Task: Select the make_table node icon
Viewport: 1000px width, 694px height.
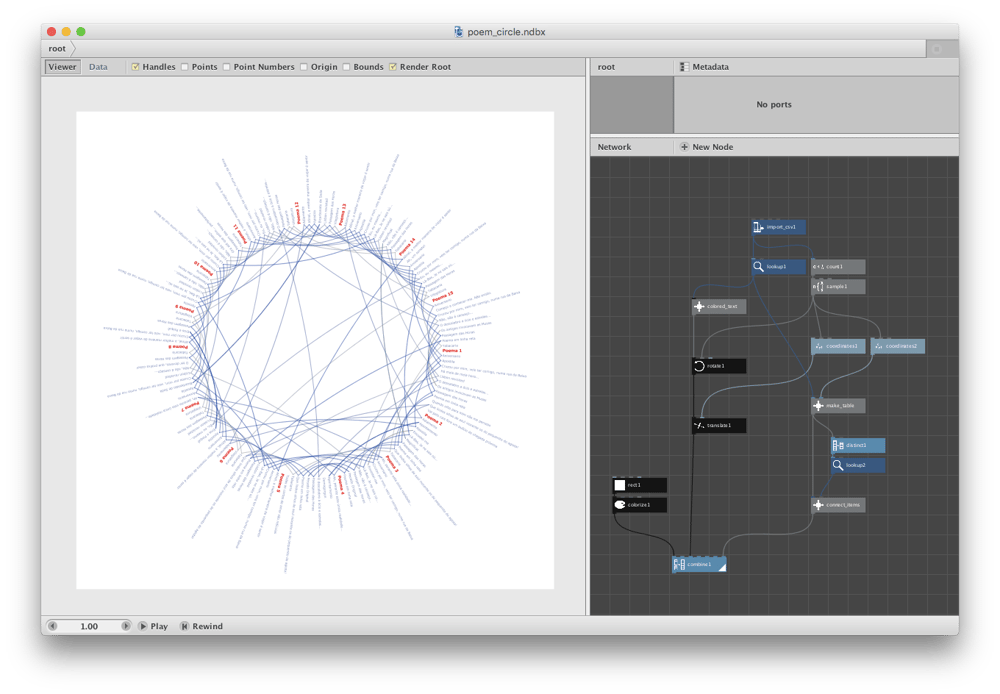Action: pyautogui.click(x=818, y=406)
